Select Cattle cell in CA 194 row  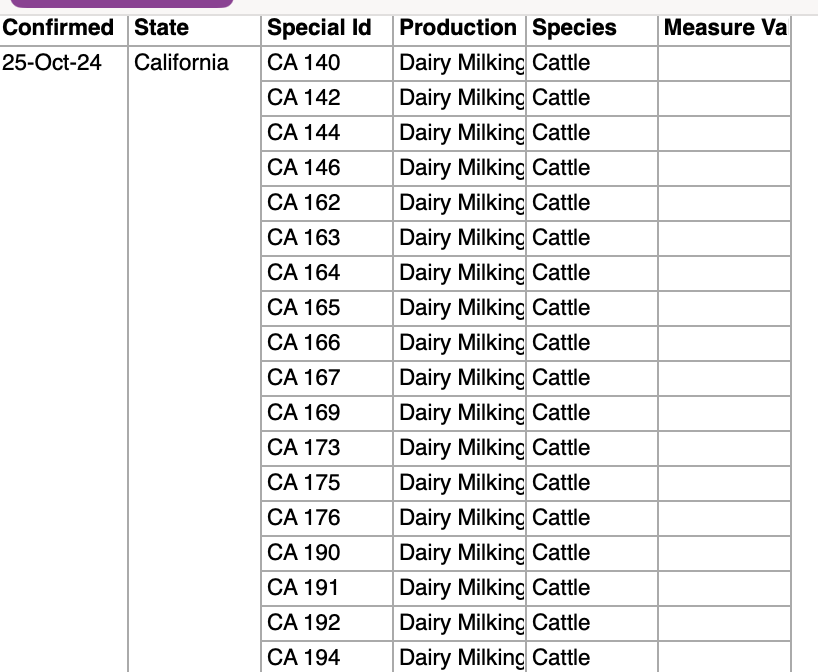[592, 657]
